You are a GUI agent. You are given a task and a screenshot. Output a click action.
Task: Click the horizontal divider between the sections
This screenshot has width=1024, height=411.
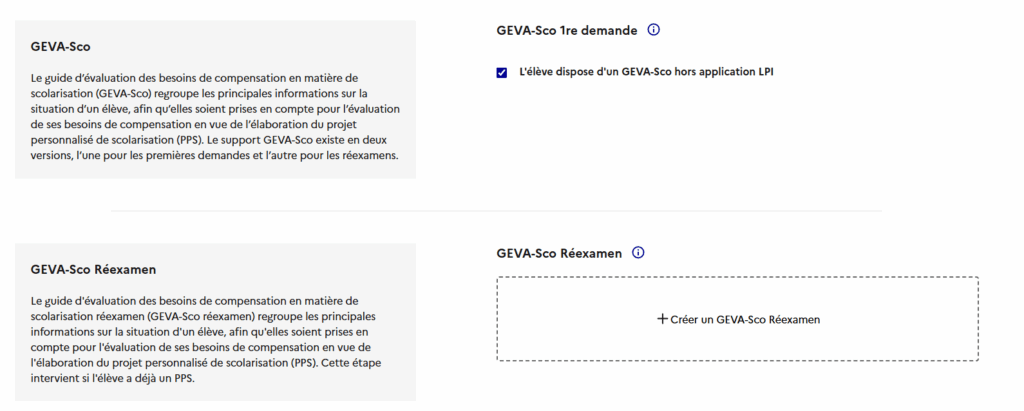pyautogui.click(x=496, y=211)
